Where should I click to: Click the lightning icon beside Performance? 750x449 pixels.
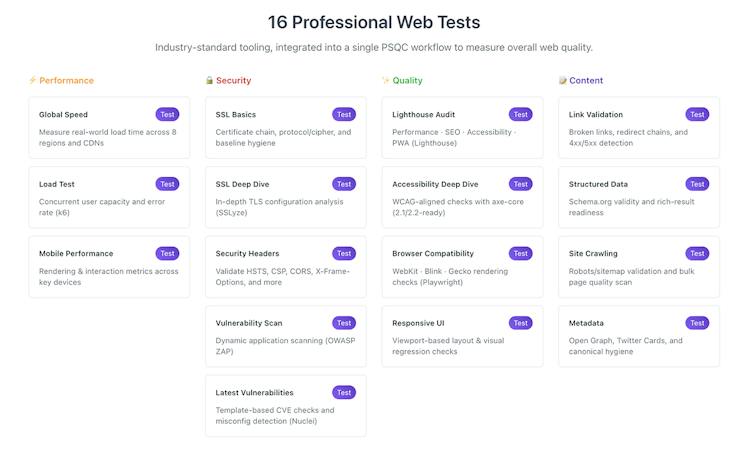click(x=33, y=80)
